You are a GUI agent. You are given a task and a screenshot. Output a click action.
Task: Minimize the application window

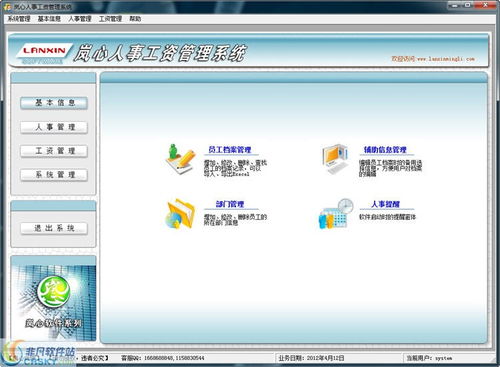point(454,5)
